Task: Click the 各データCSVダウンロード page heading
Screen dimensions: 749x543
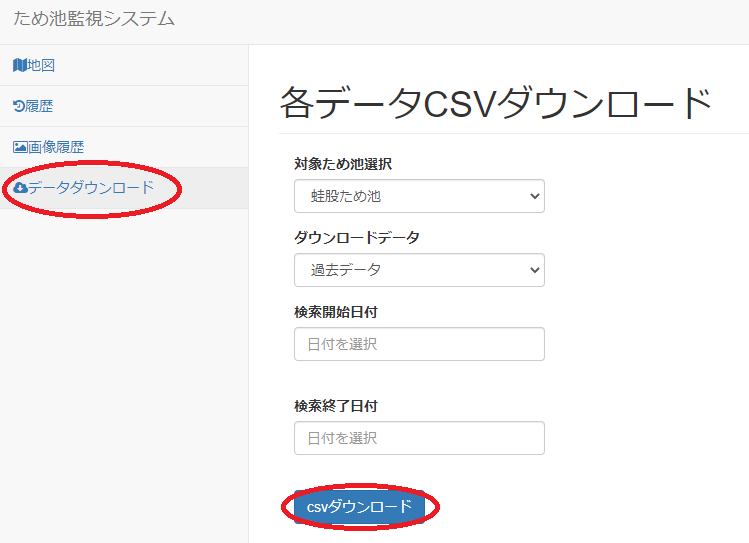Action: point(495,103)
